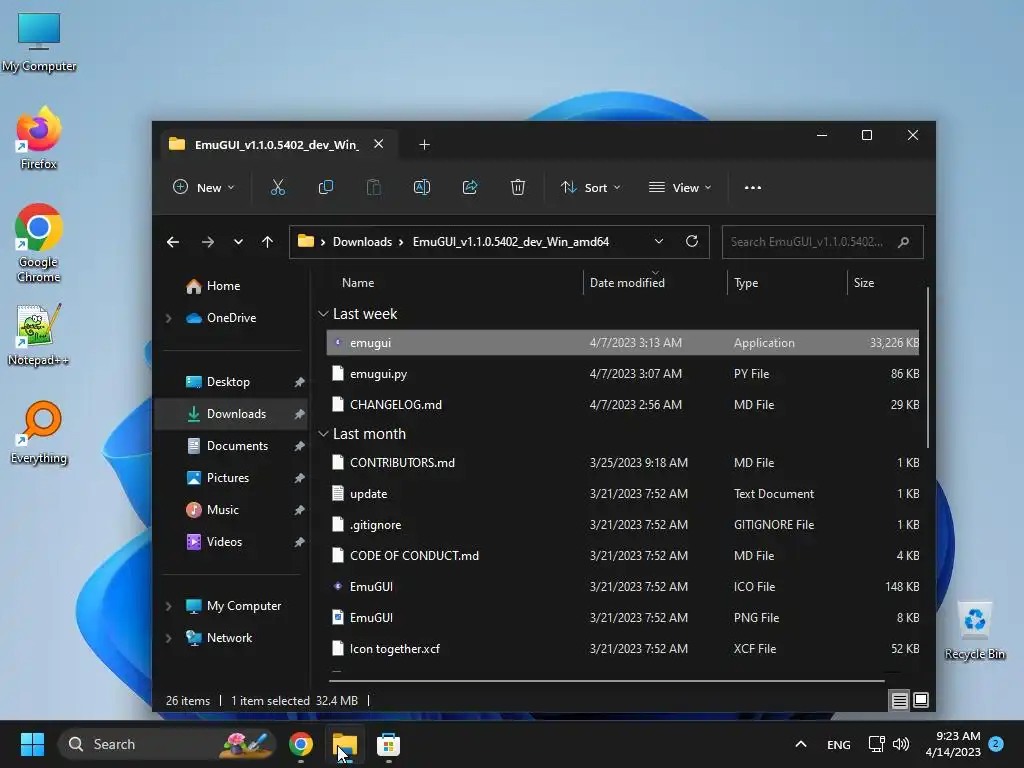The height and width of the screenshot is (768, 1024).
Task: Click the Cut scissors icon
Action: coord(278,187)
